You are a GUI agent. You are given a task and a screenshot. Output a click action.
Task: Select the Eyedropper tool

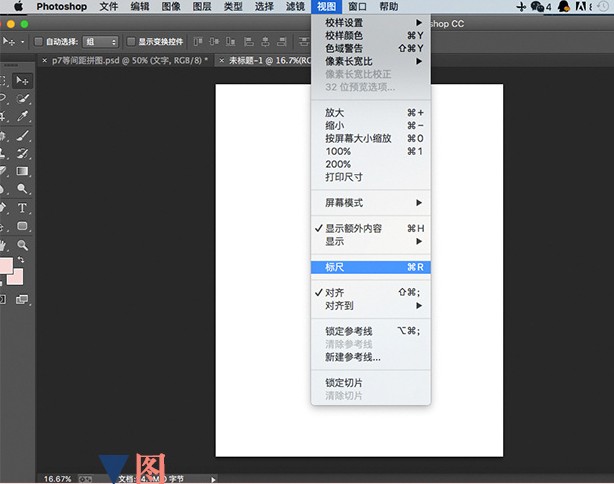23,116
